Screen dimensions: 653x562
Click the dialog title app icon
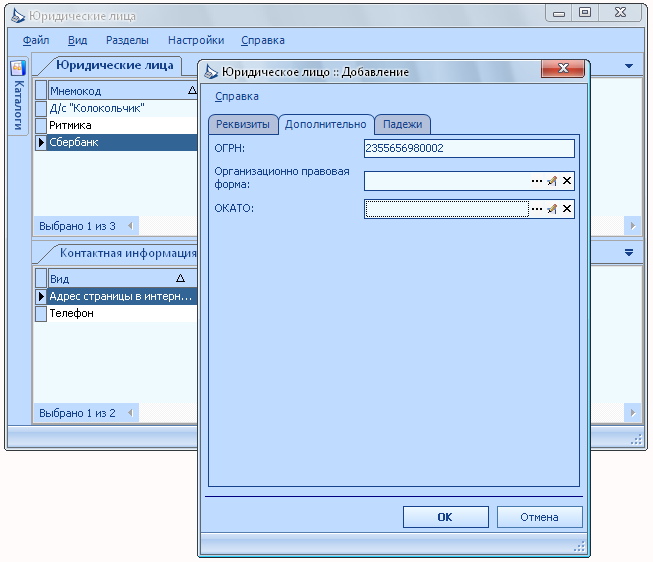[211, 72]
